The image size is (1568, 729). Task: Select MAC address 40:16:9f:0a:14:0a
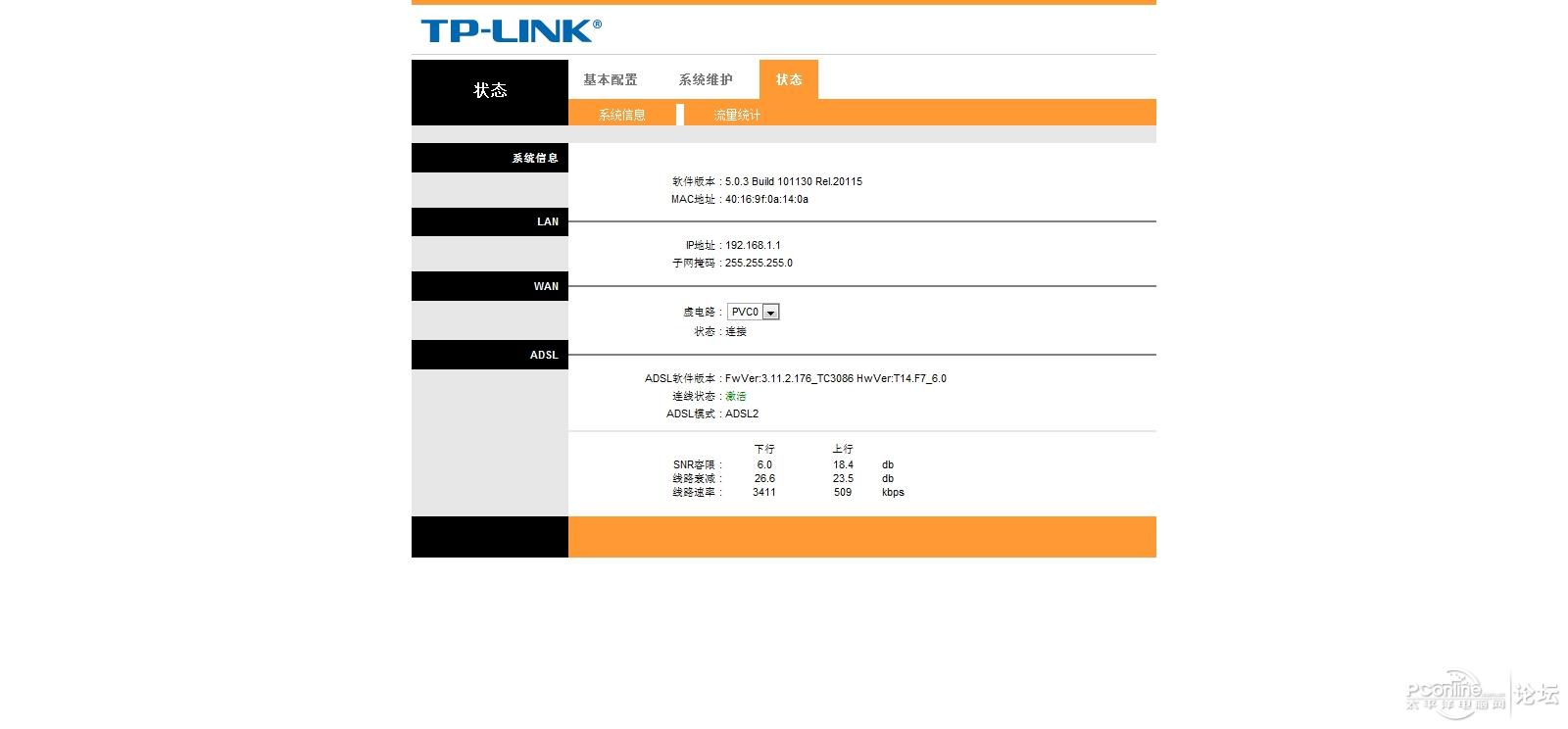(766, 199)
